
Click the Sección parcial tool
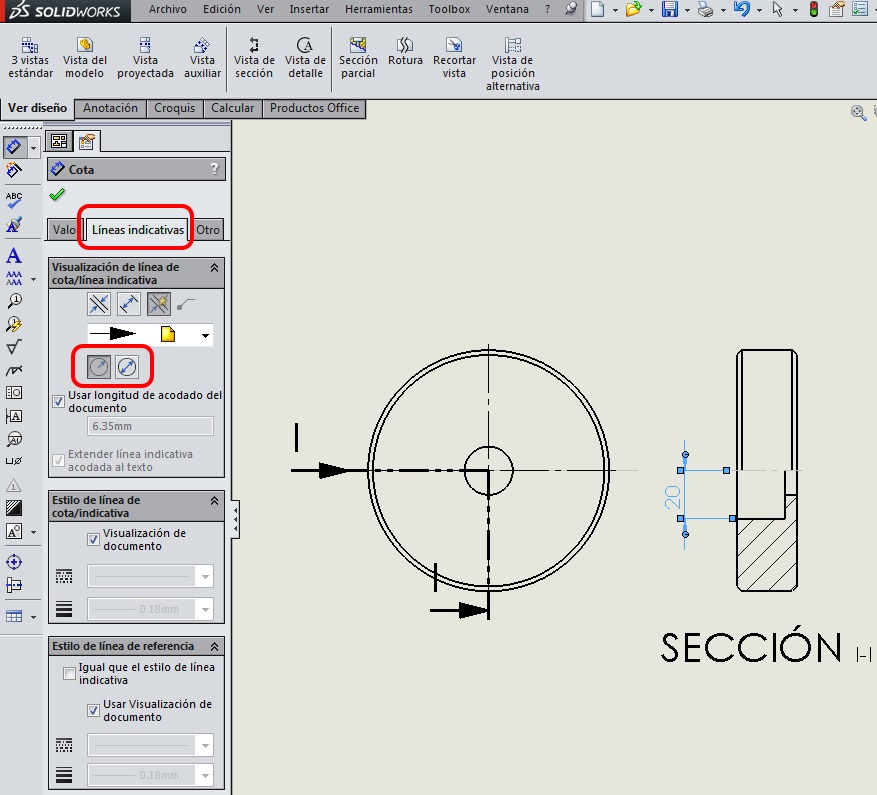(358, 58)
